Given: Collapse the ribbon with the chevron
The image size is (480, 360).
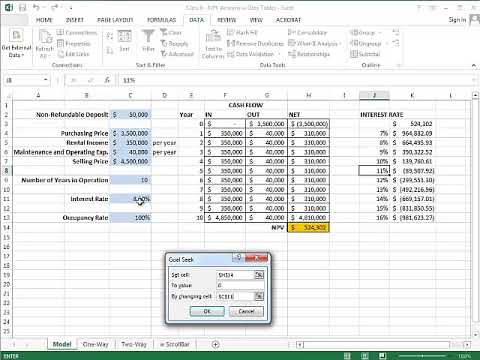Looking at the screenshot, I should click(474, 66).
